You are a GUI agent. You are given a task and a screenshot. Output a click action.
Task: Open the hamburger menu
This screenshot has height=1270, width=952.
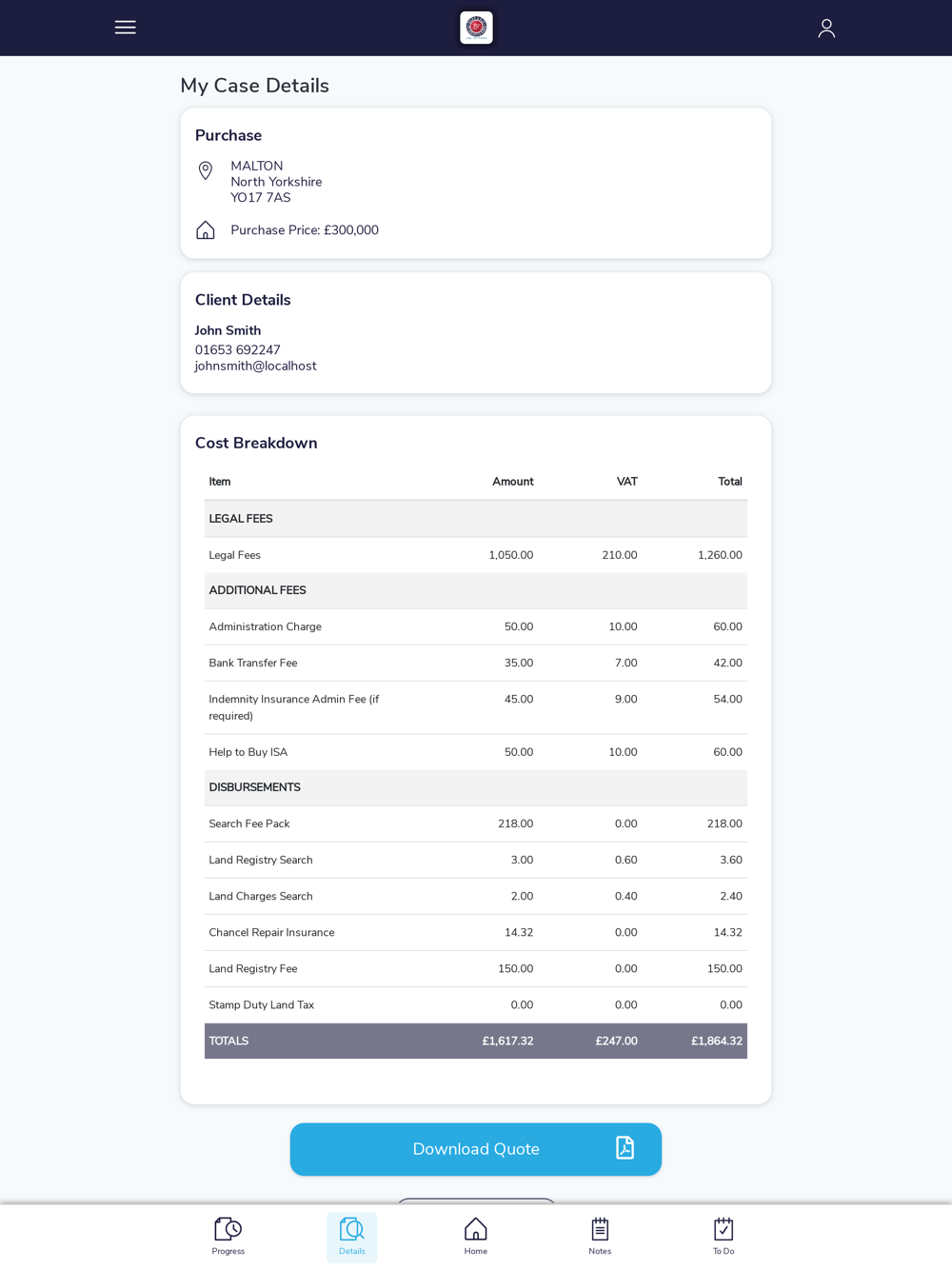(x=126, y=28)
